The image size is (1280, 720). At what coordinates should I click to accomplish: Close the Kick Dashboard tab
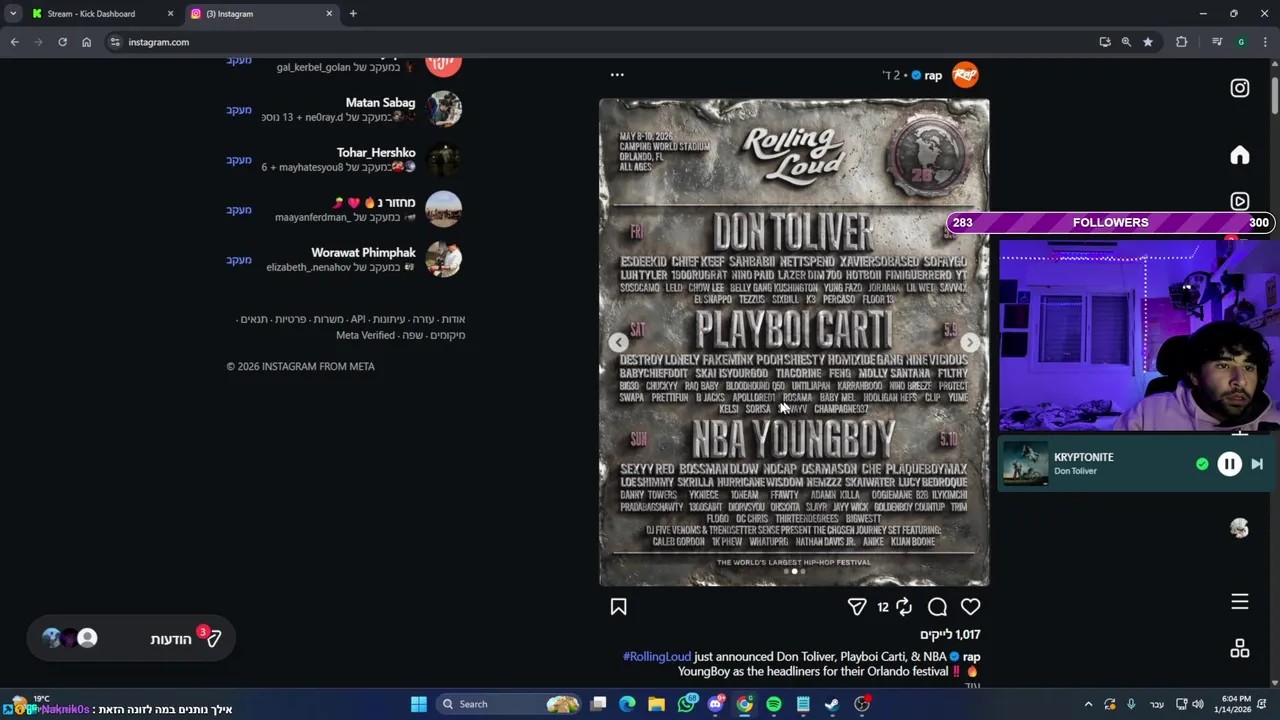point(170,14)
